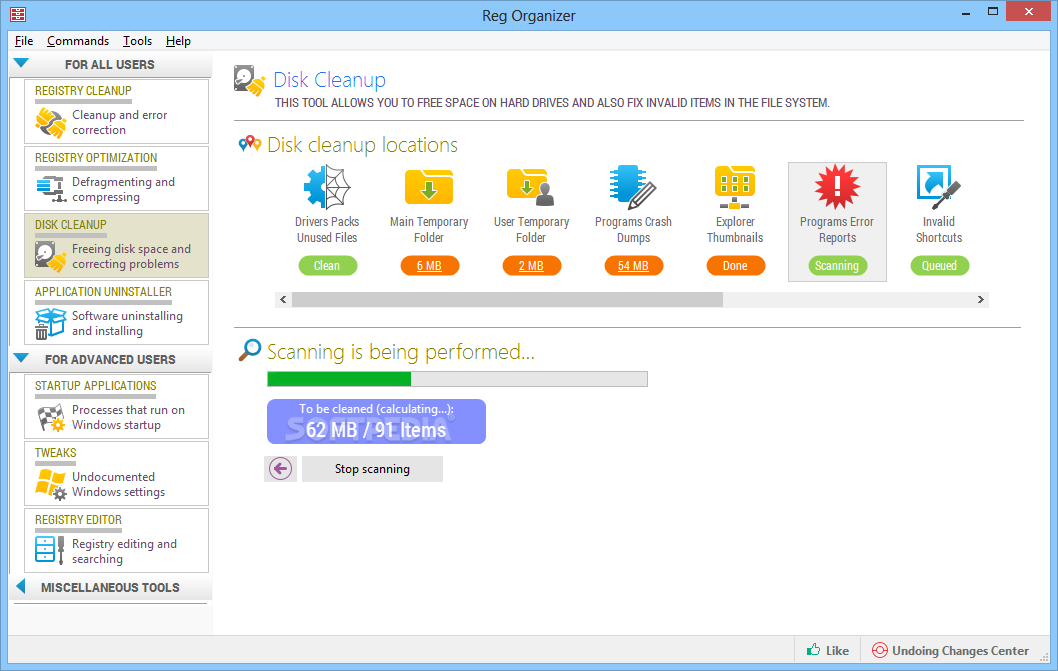Click the resize grip in status bar corner
Image resolution: width=1058 pixels, height=671 pixels.
point(1045,656)
